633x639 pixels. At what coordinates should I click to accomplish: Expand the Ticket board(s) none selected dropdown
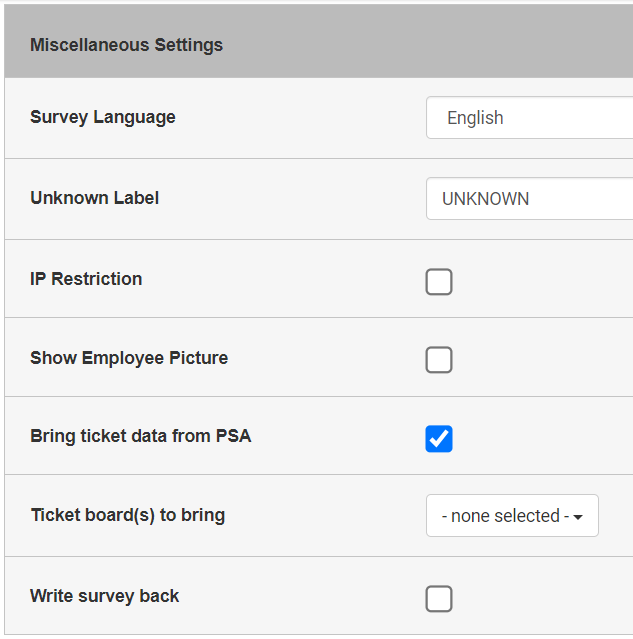pyautogui.click(x=512, y=516)
